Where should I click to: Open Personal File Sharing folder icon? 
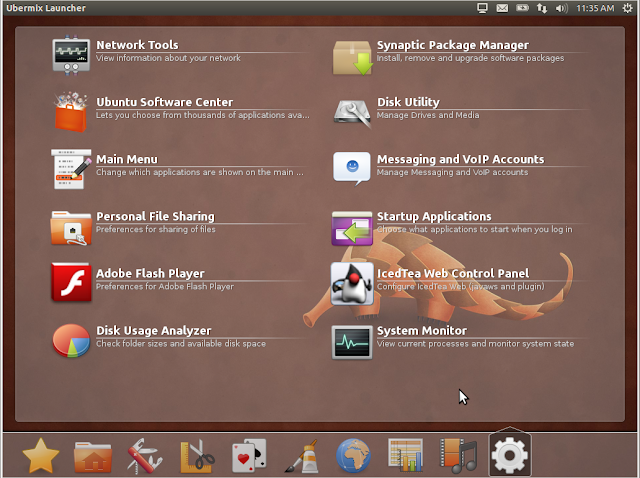click(71, 228)
